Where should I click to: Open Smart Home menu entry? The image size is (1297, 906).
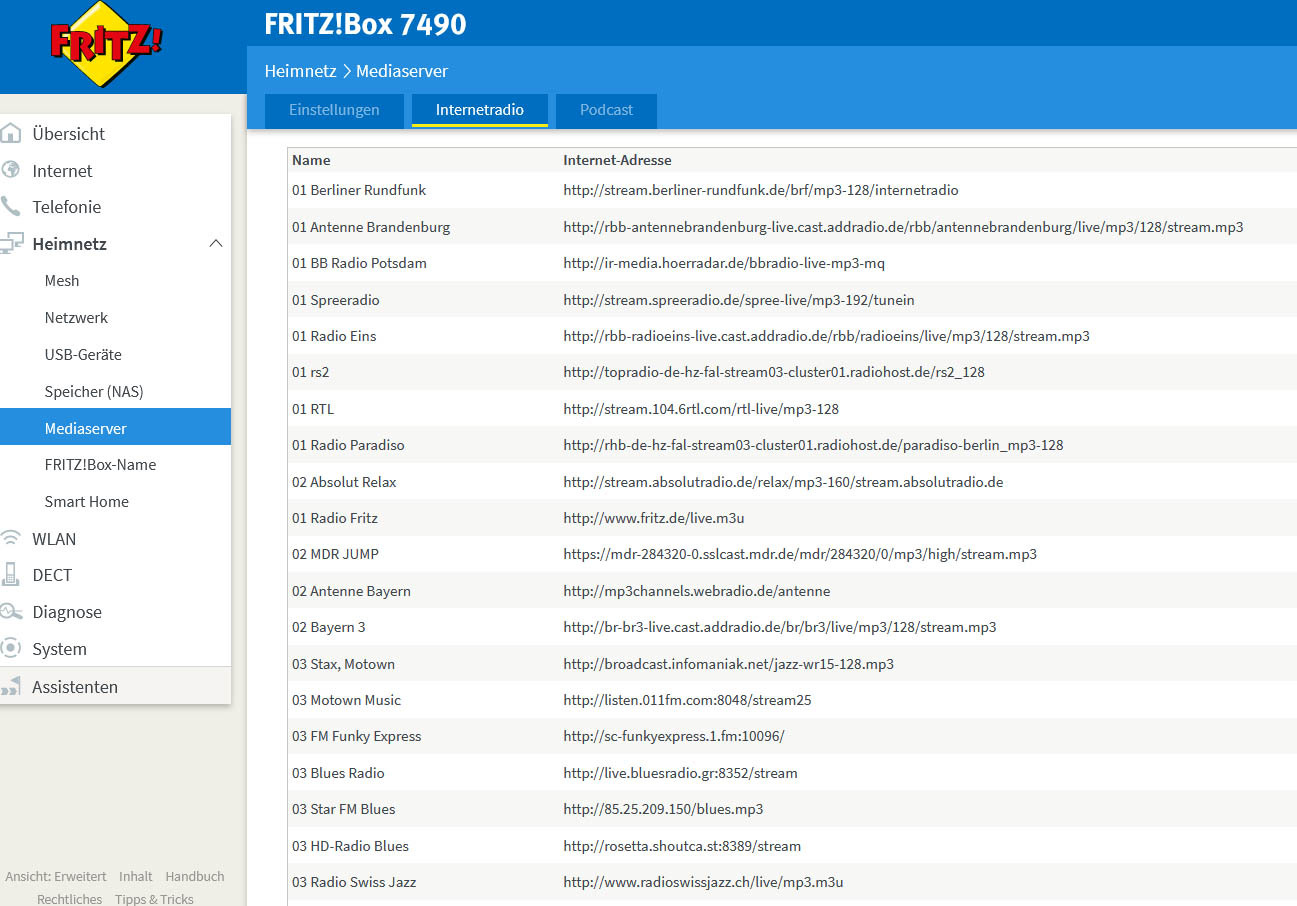pyautogui.click(x=86, y=501)
